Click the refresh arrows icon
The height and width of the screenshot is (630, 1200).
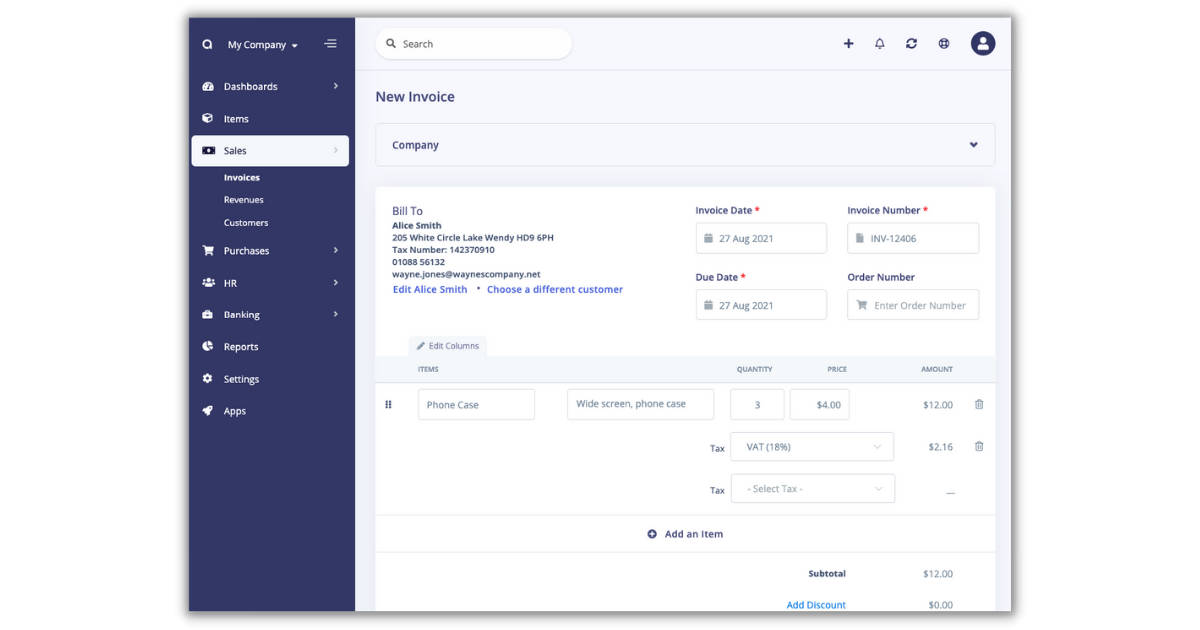911,44
